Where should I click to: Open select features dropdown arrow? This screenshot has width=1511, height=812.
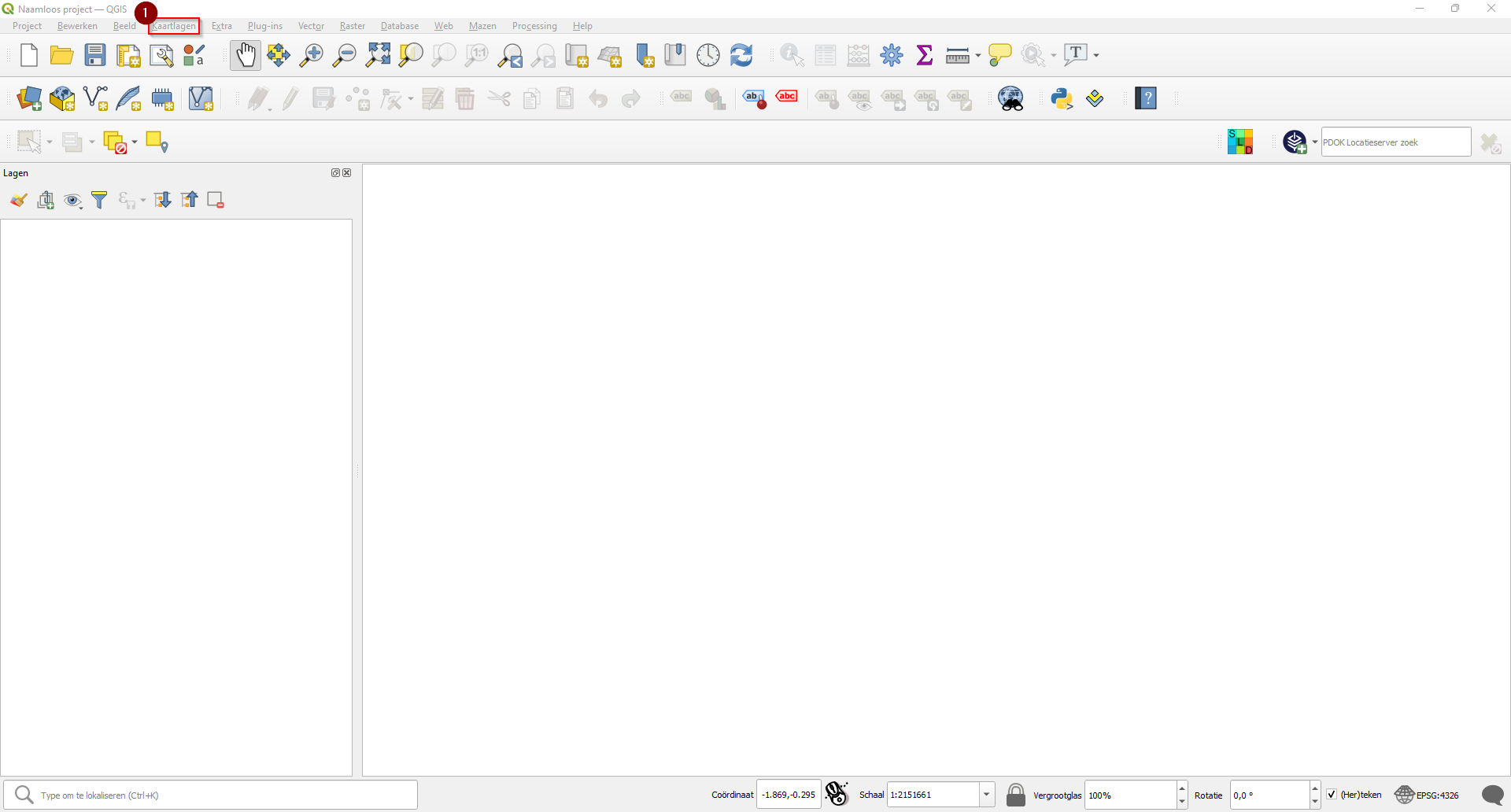(x=50, y=142)
